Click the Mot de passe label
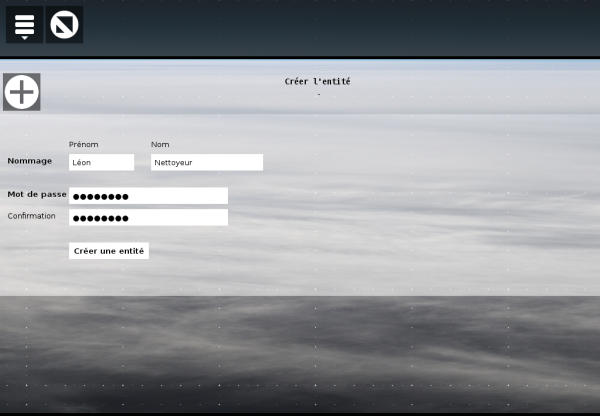600x416 pixels. tap(37, 194)
